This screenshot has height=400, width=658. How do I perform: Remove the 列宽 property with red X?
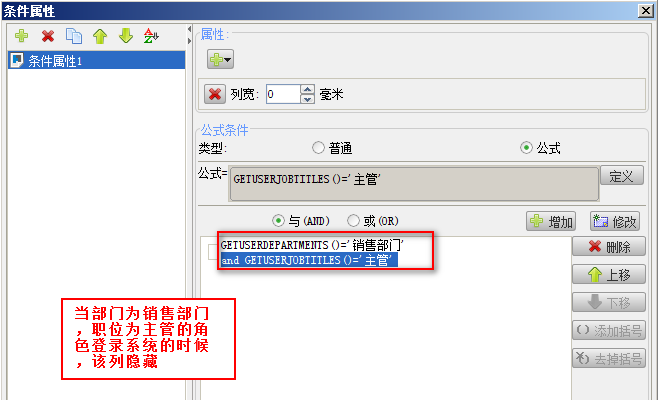coord(215,94)
